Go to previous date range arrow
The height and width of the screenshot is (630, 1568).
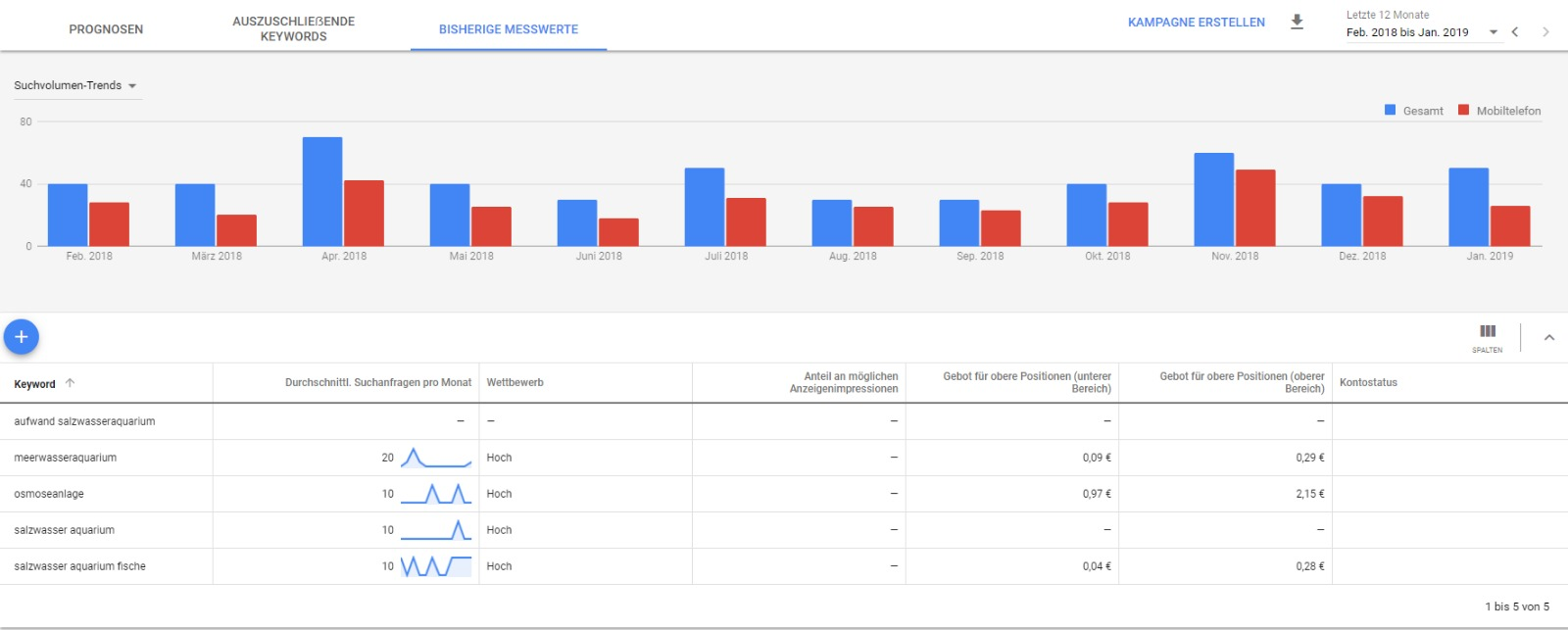click(x=1515, y=31)
